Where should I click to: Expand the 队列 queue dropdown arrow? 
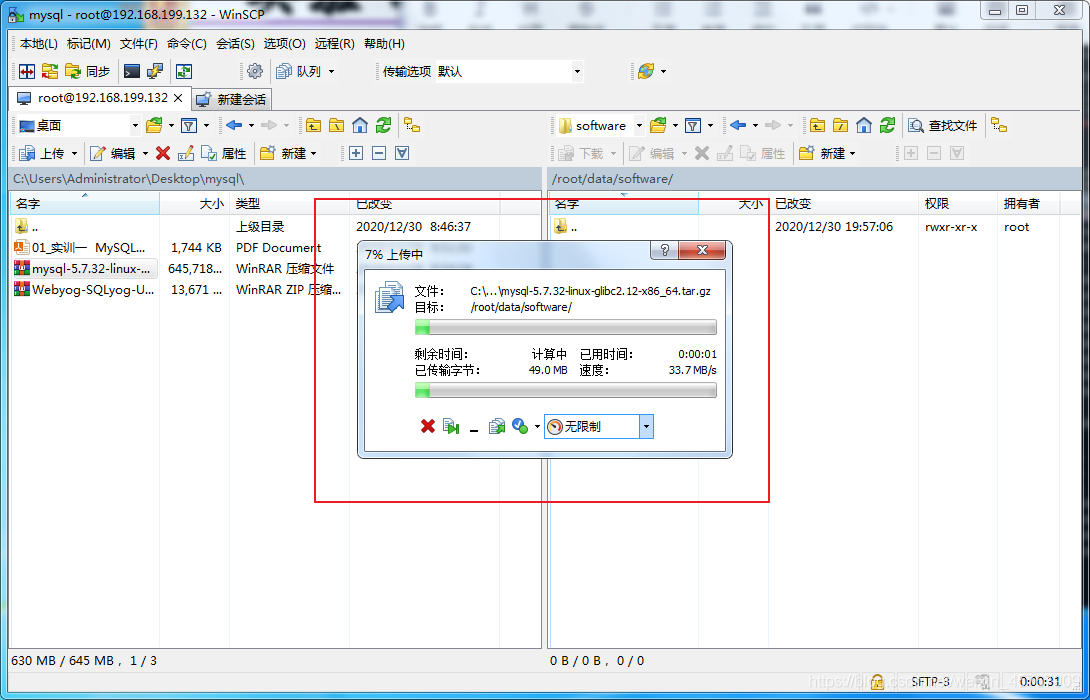[x=331, y=72]
